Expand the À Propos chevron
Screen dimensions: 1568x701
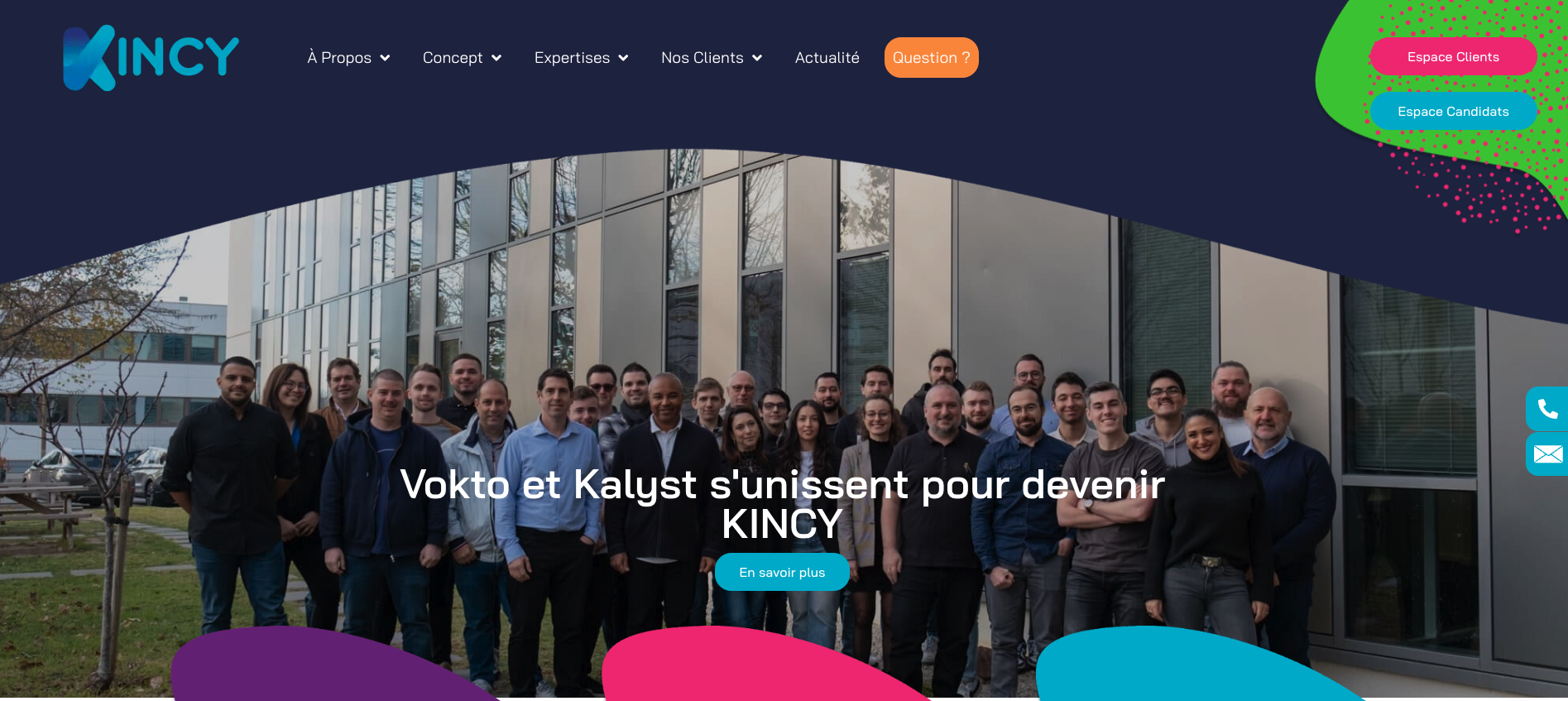[385, 58]
